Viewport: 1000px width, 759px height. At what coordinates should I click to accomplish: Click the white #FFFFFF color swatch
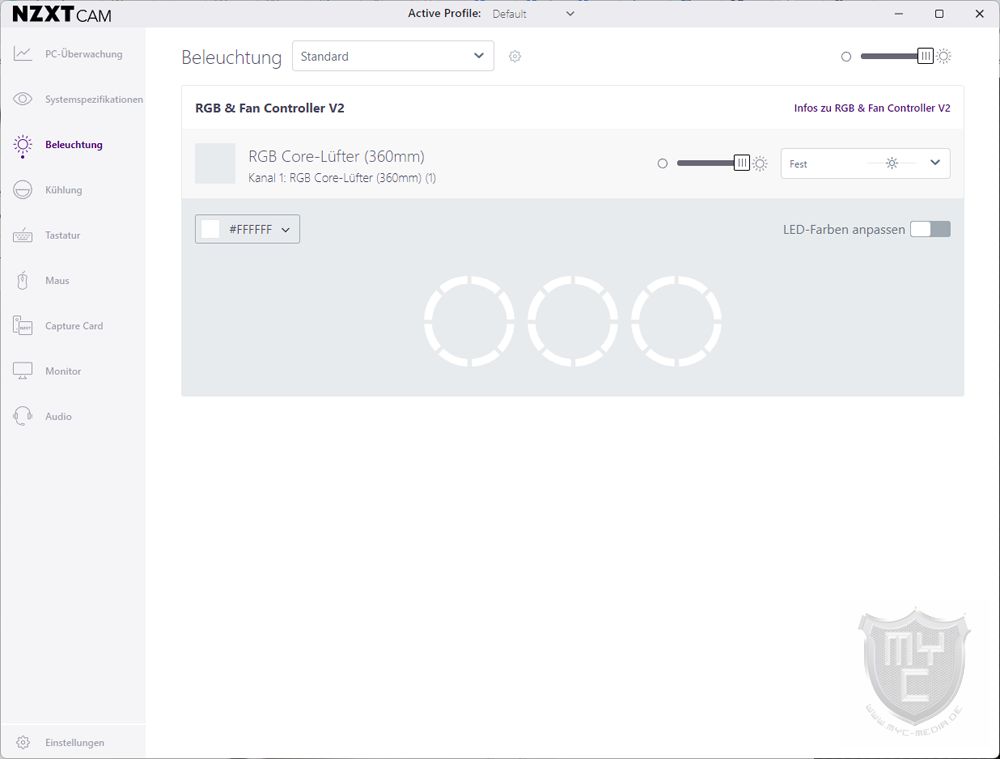(x=210, y=229)
